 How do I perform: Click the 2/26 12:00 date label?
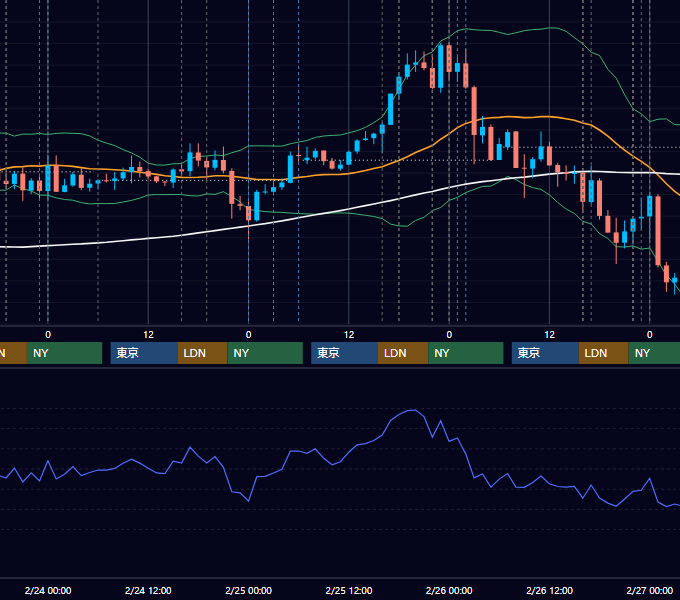point(549,590)
